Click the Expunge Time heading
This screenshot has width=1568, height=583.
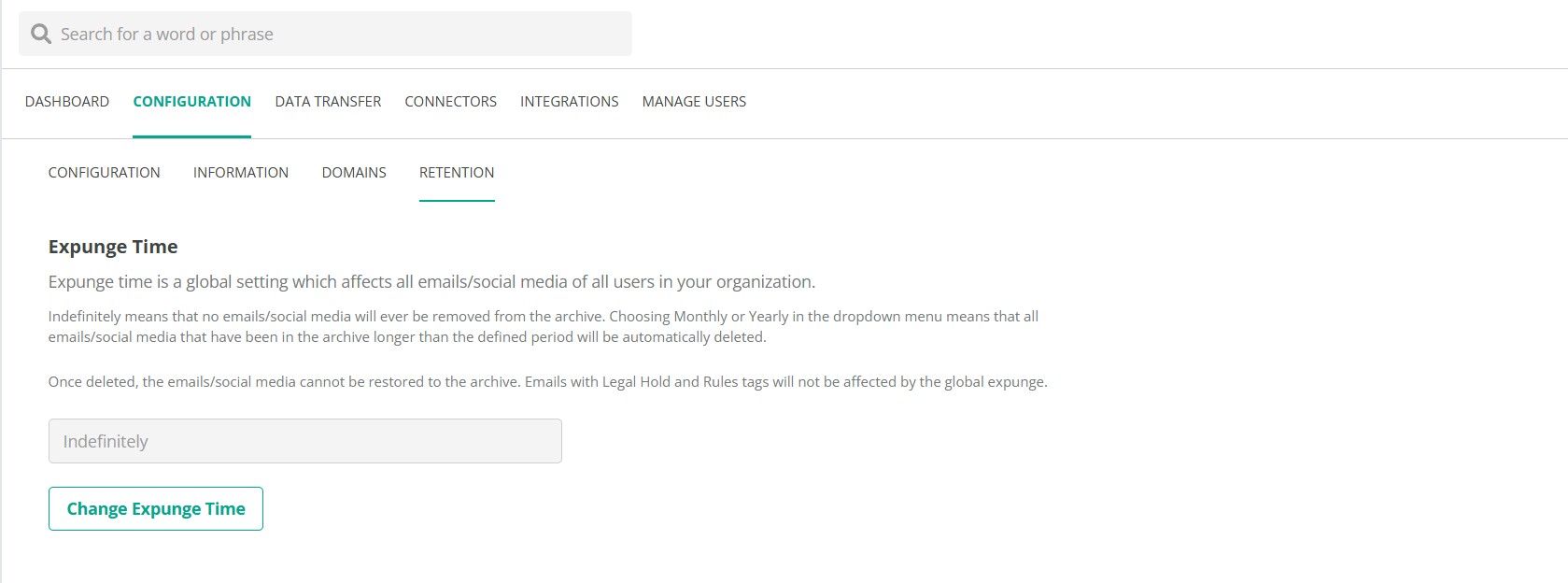[x=113, y=247]
